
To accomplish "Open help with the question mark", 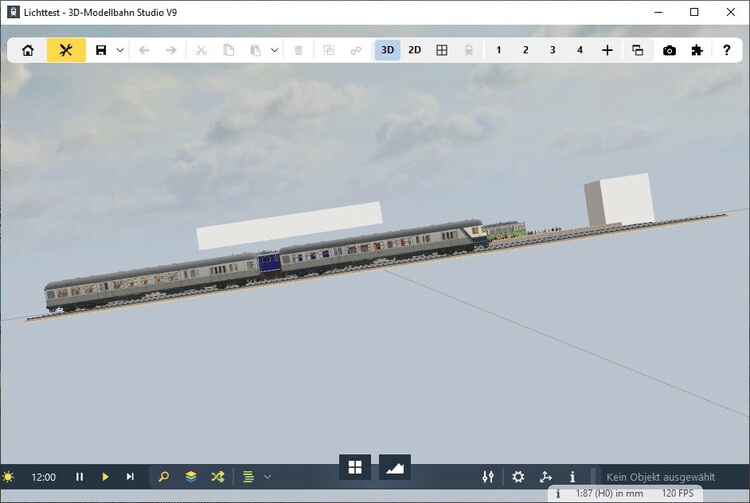I will 727,50.
